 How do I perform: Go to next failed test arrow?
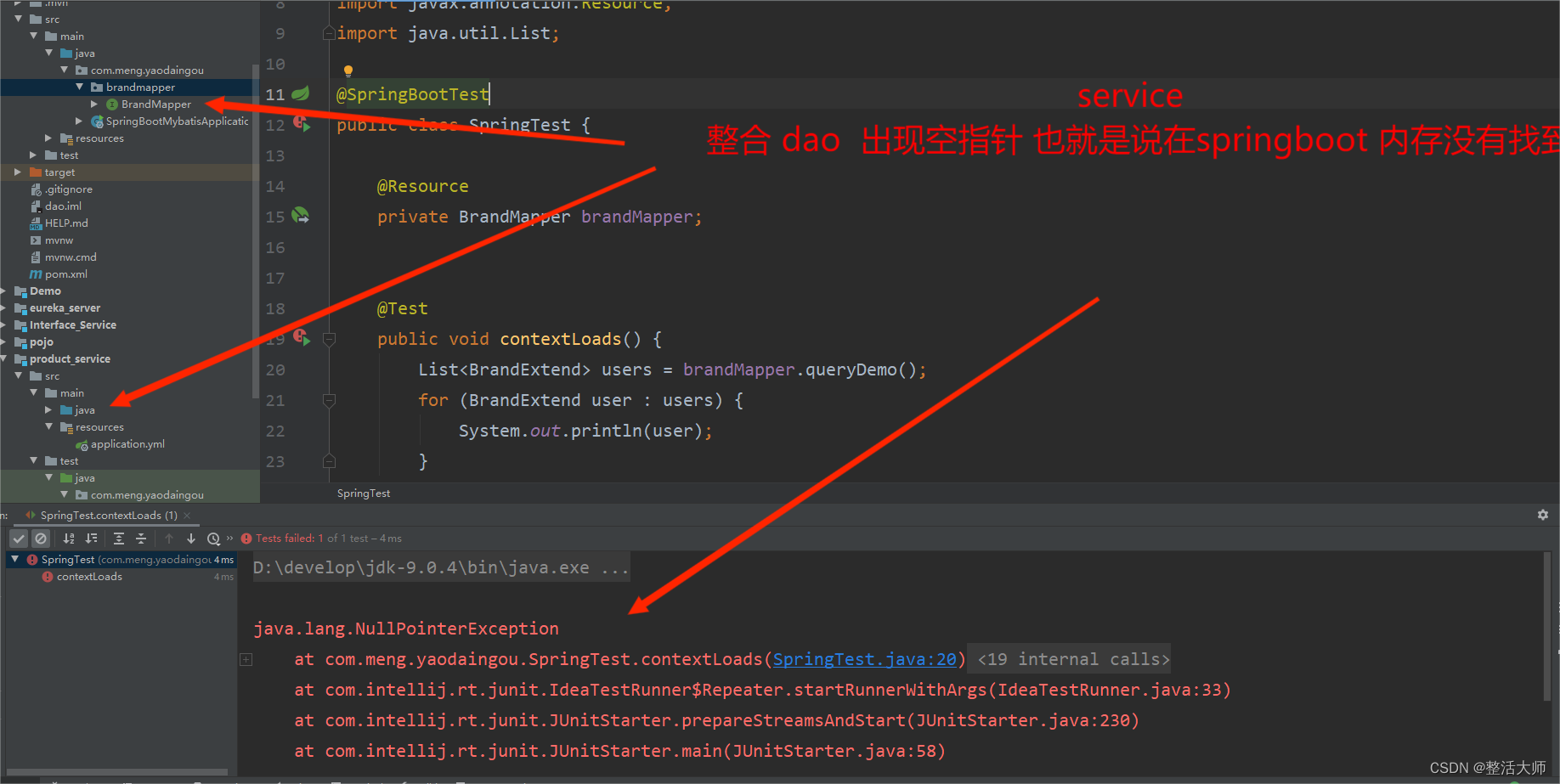[191, 539]
